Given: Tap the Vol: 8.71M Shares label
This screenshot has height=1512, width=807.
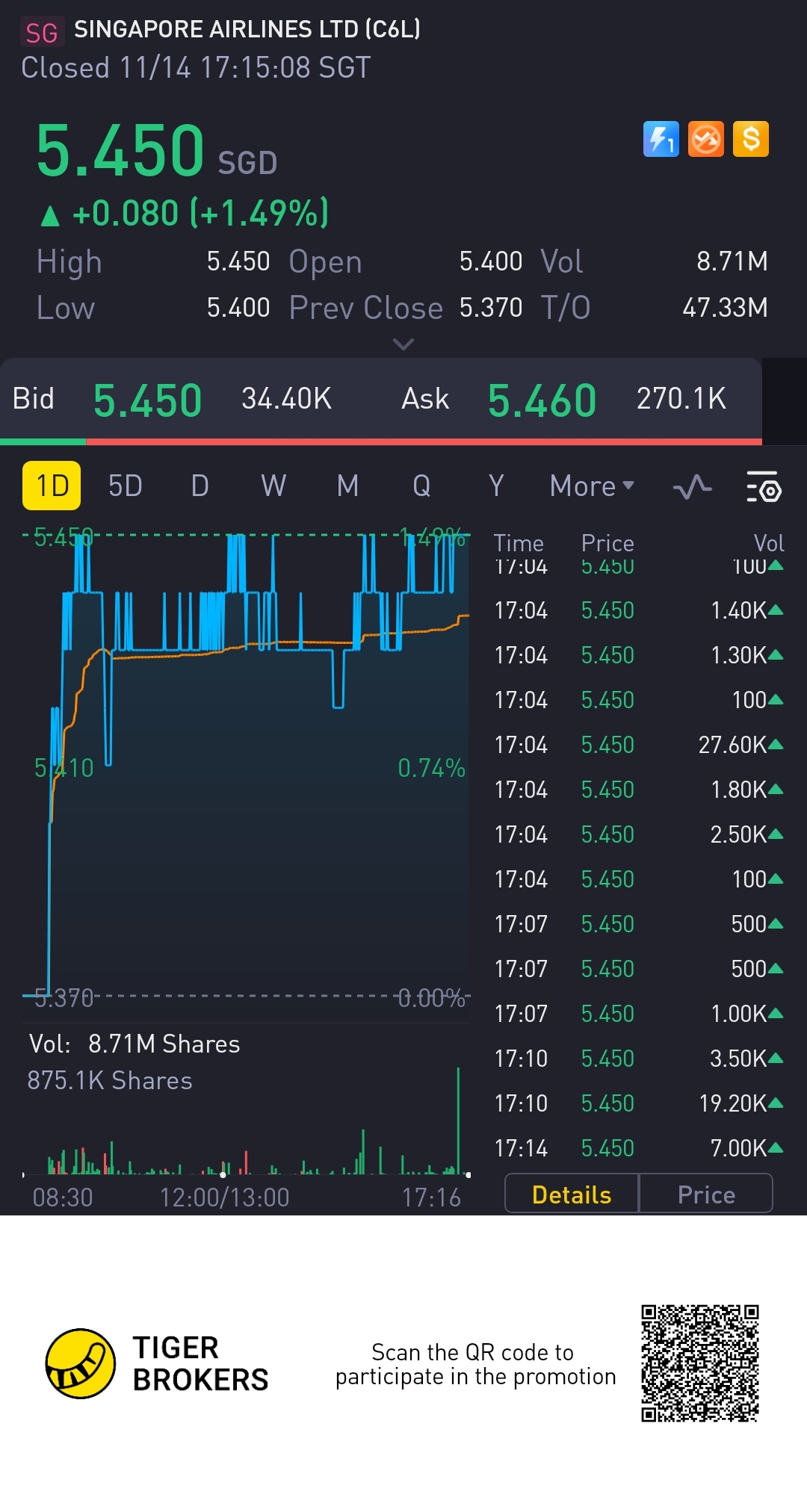Looking at the screenshot, I should (x=134, y=1044).
